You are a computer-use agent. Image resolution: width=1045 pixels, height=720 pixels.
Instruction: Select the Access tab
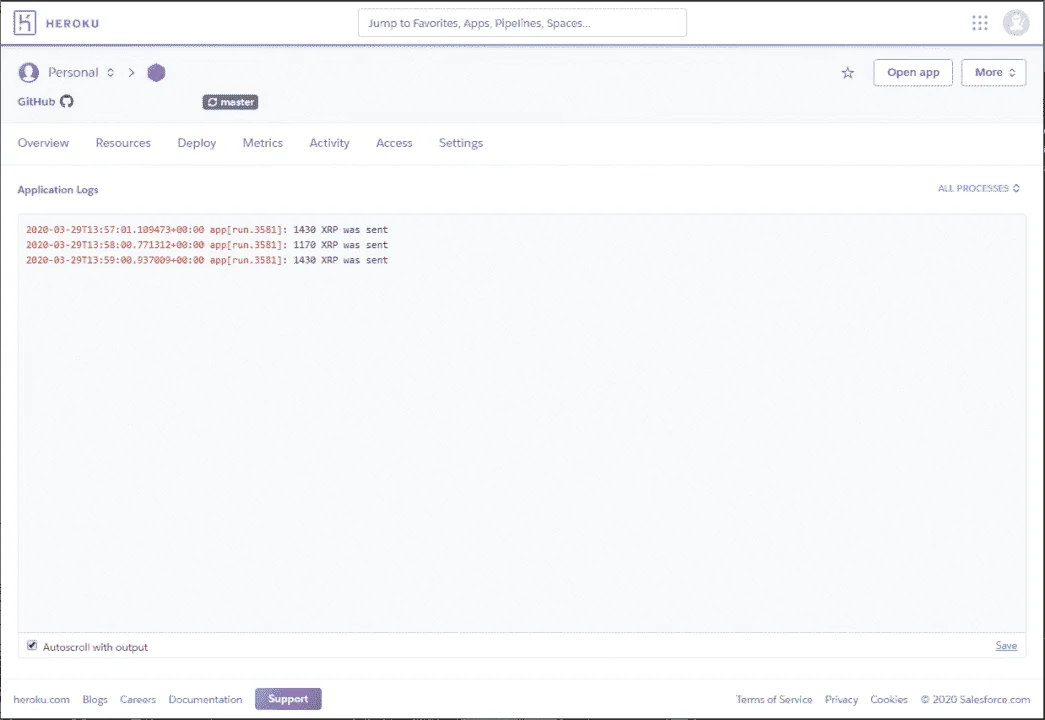394,143
